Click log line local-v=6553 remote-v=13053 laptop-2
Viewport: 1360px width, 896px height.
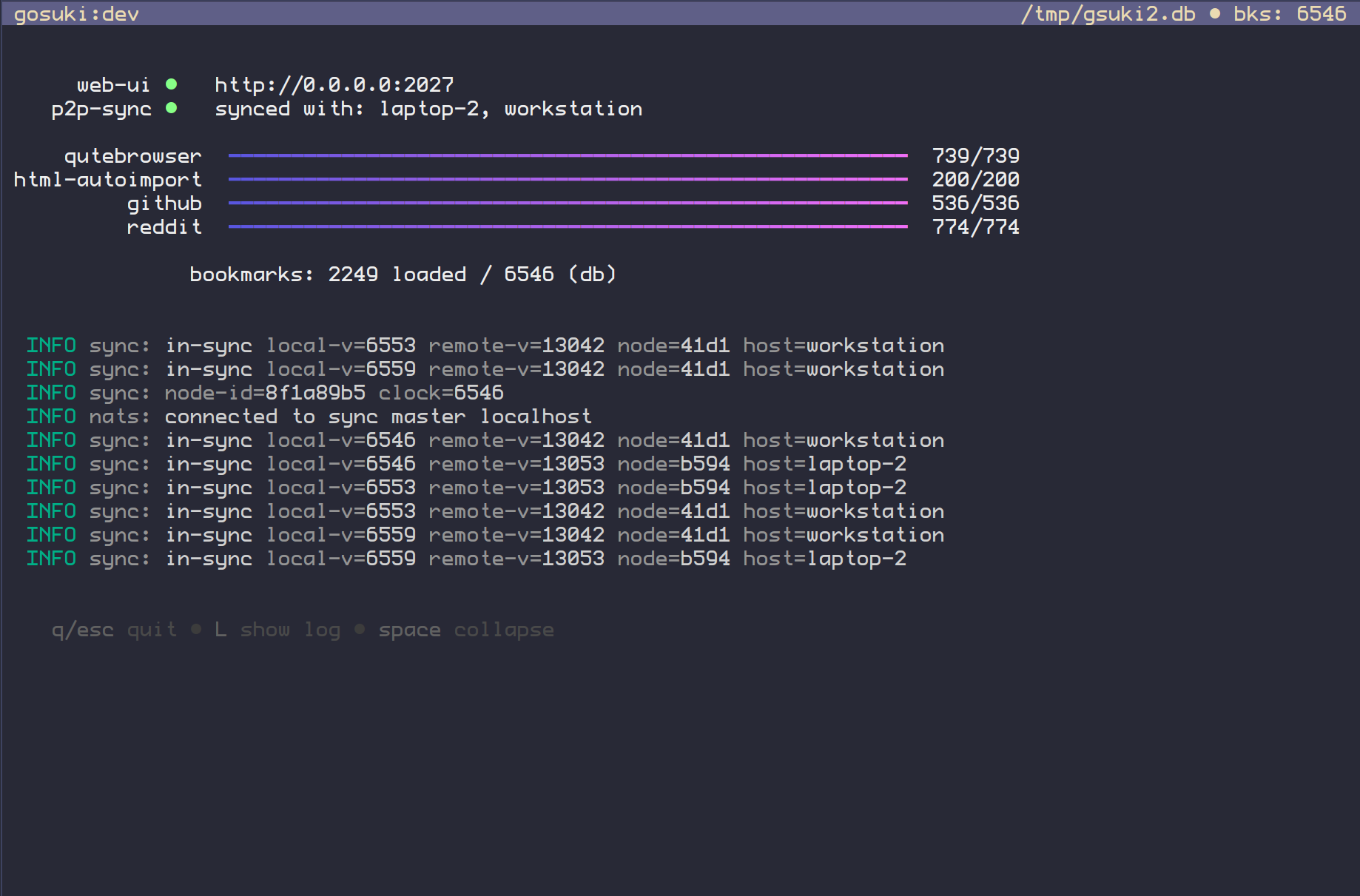pyautogui.click(x=466, y=488)
